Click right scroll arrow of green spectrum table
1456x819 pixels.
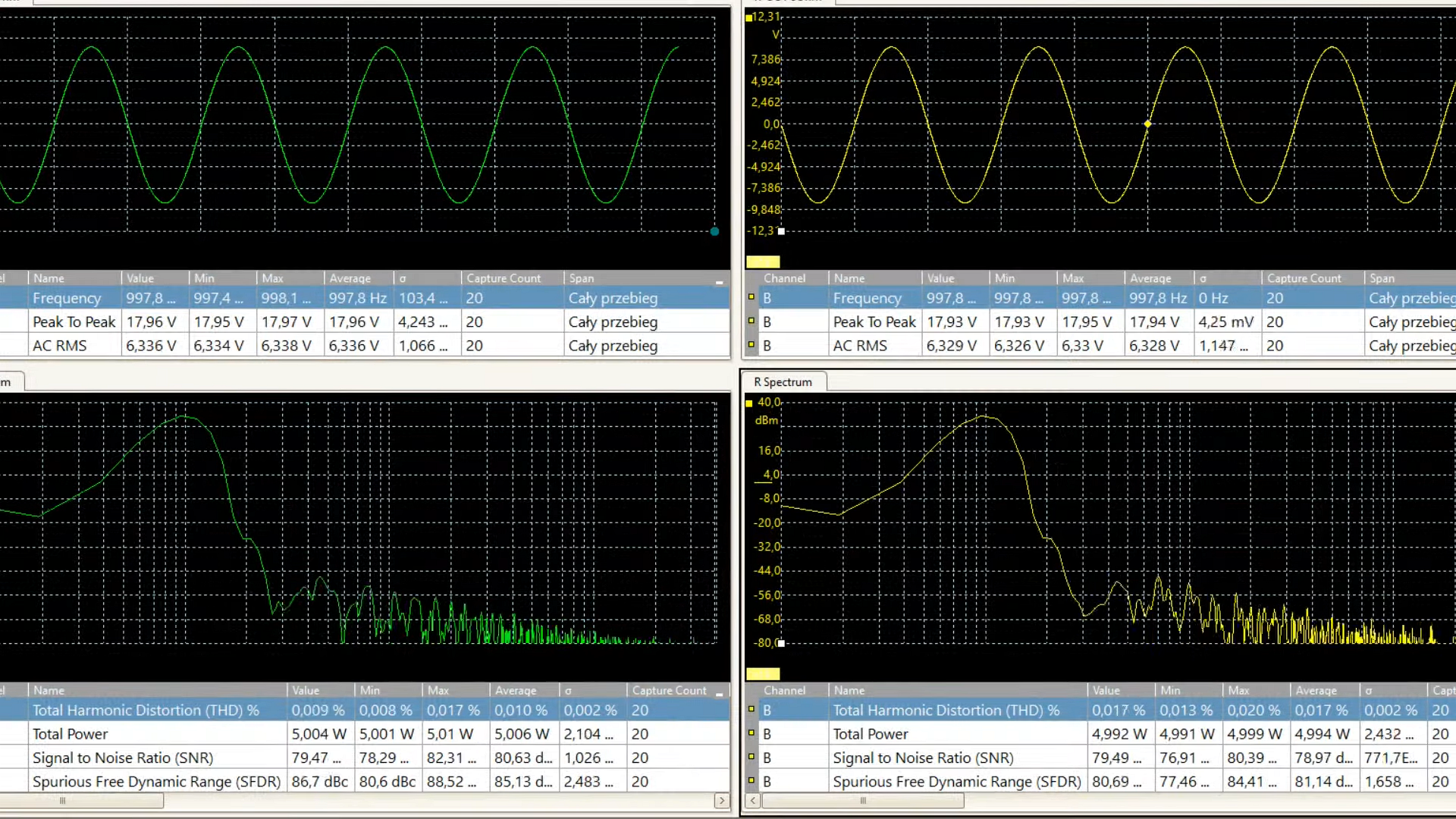(x=721, y=800)
